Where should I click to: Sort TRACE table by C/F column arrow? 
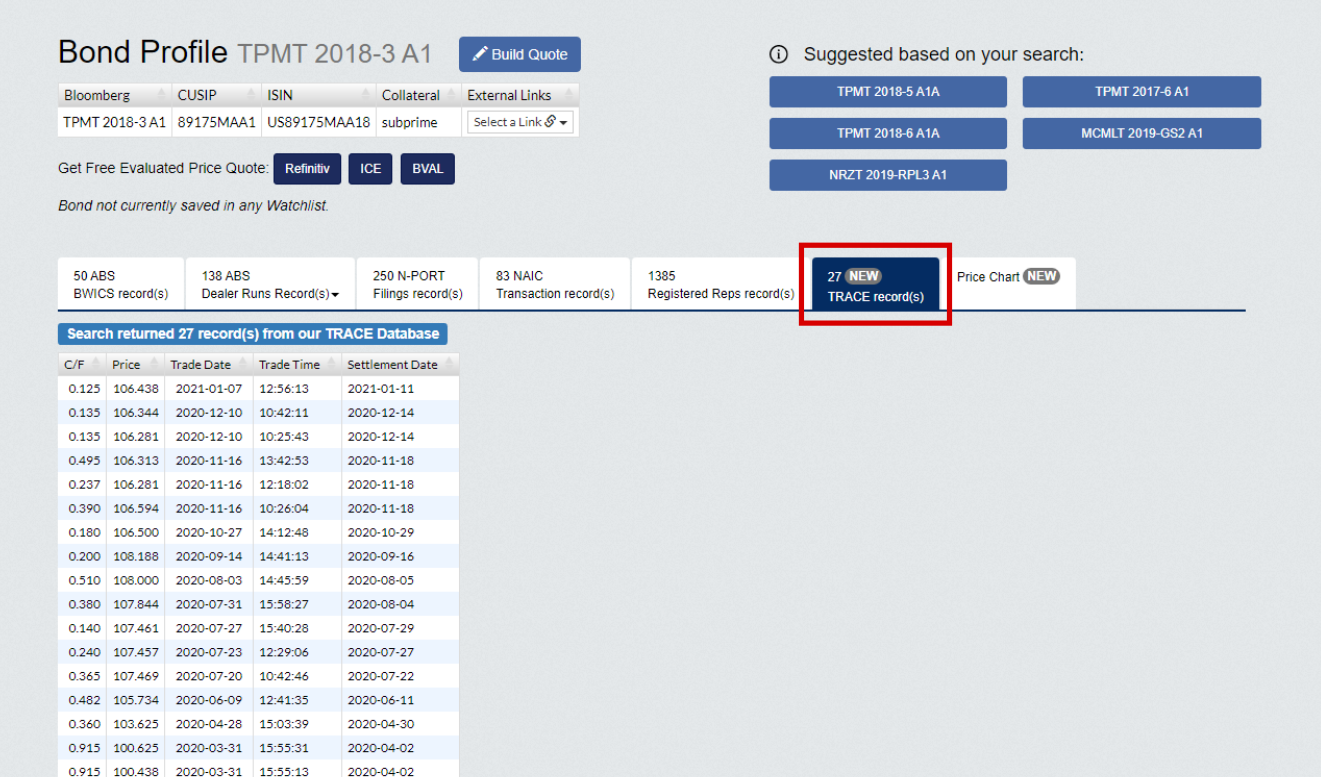click(x=97, y=365)
